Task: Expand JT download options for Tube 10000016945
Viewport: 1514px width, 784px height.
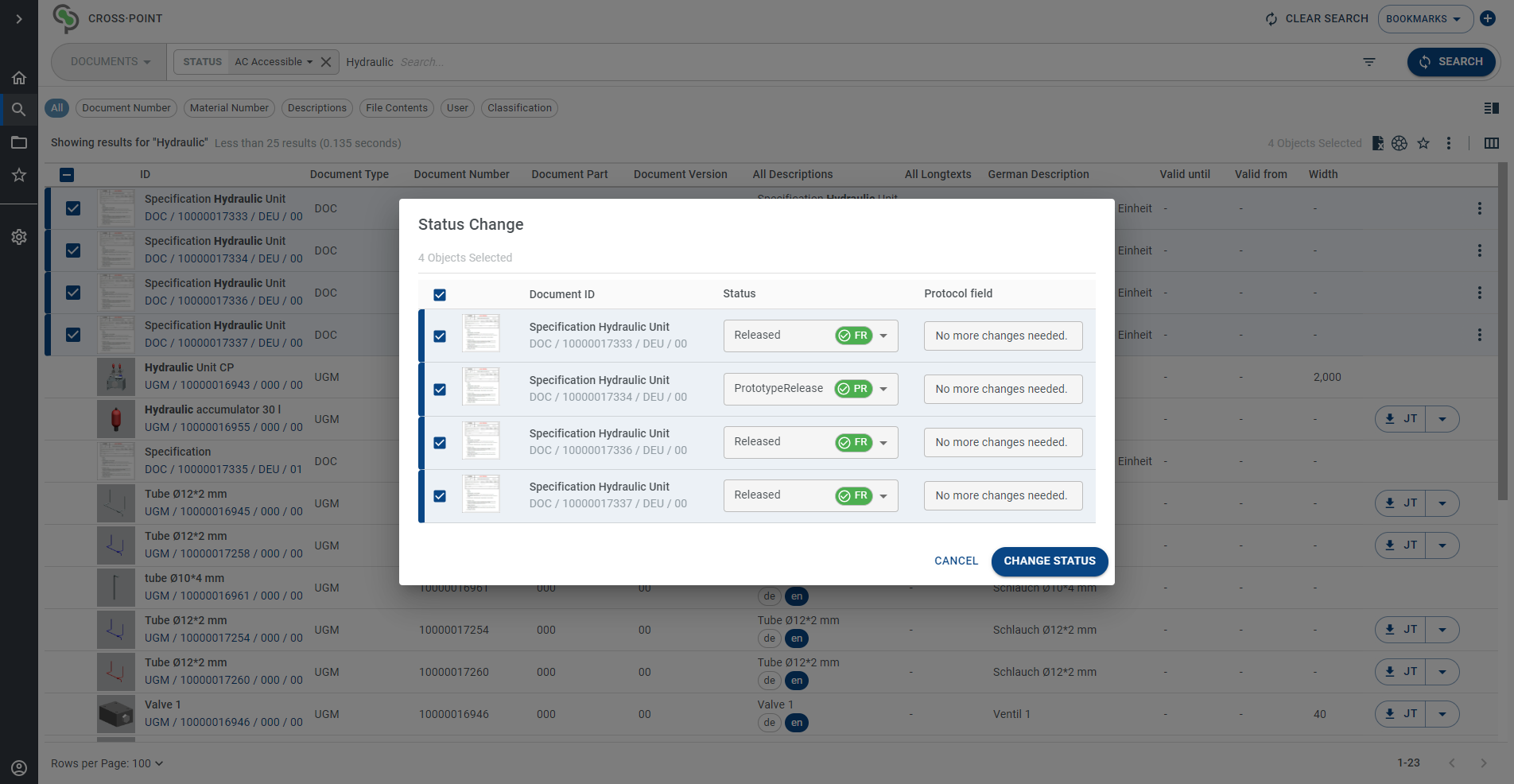Action: (1442, 503)
